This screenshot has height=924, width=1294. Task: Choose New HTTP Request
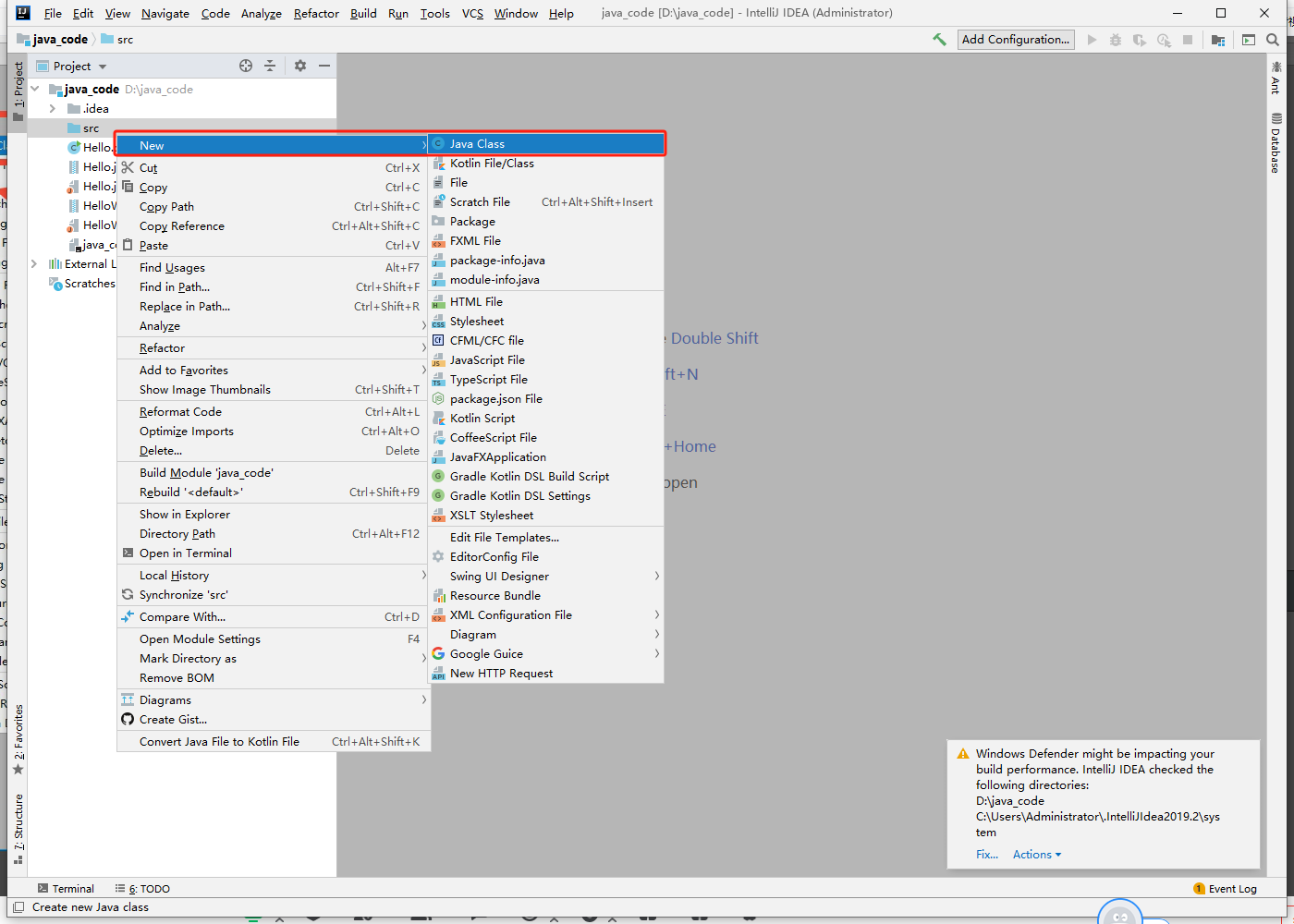(x=546, y=674)
